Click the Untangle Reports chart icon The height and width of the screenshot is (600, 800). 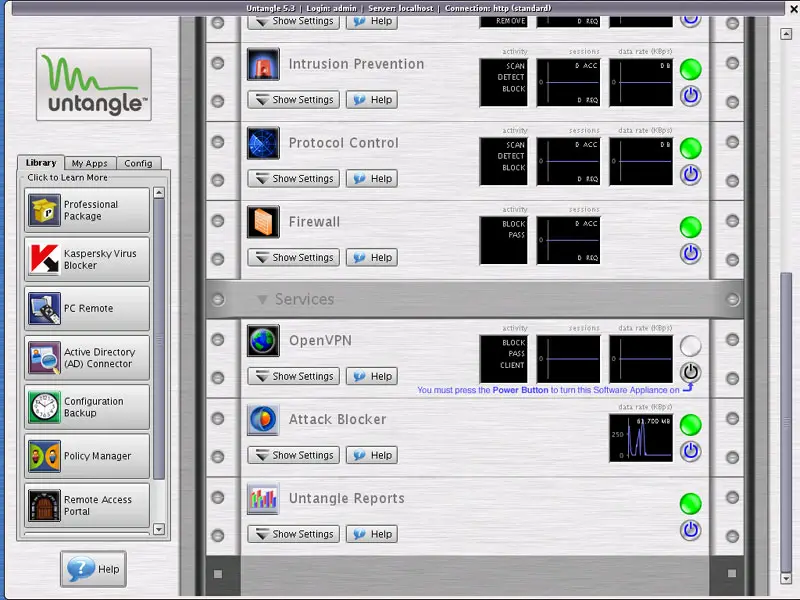pyautogui.click(x=263, y=498)
